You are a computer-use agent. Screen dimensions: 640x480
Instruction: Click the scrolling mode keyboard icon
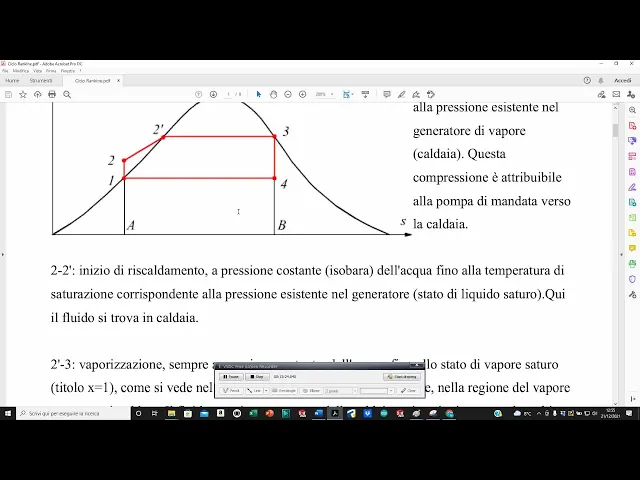(365, 95)
